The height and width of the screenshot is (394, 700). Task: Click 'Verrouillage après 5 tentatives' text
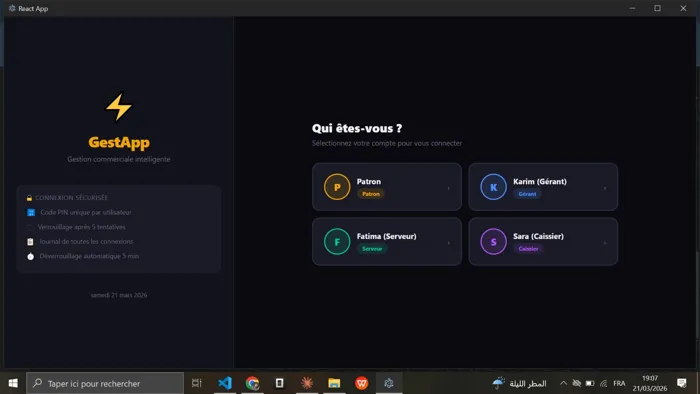pyautogui.click(x=82, y=227)
